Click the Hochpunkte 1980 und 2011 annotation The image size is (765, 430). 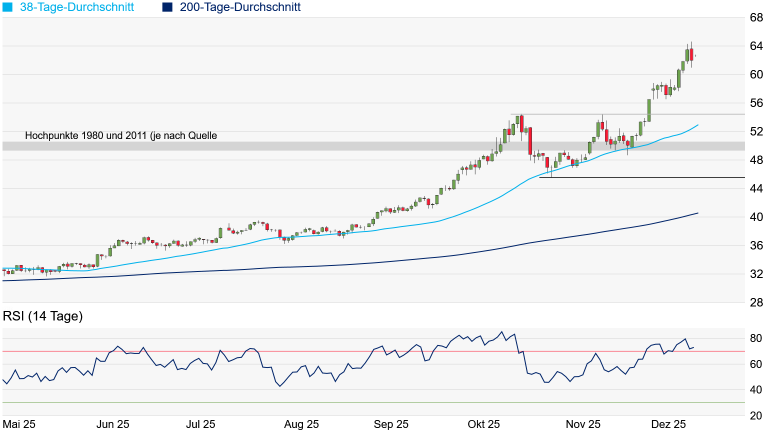(x=121, y=135)
